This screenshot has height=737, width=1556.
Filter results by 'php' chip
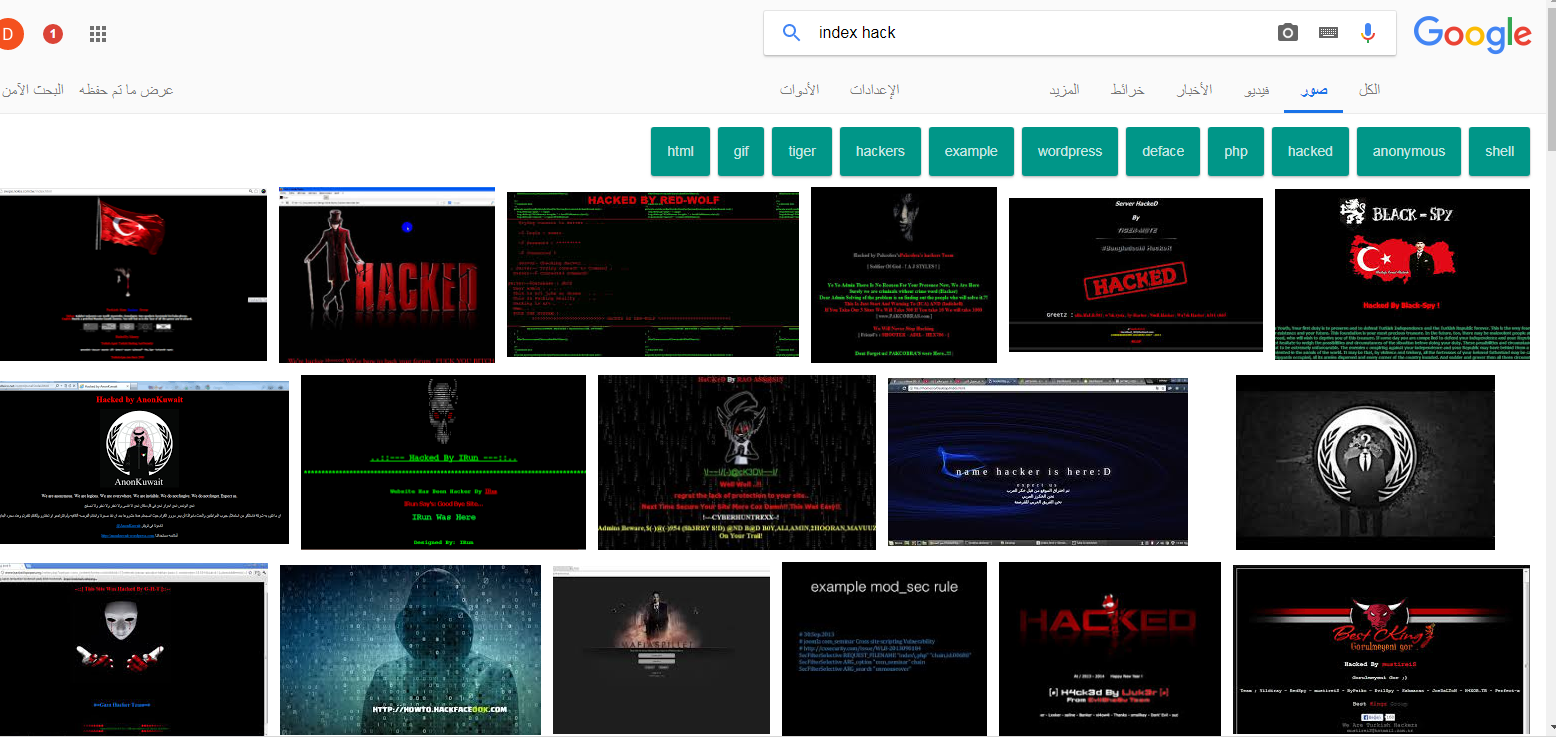point(1235,151)
